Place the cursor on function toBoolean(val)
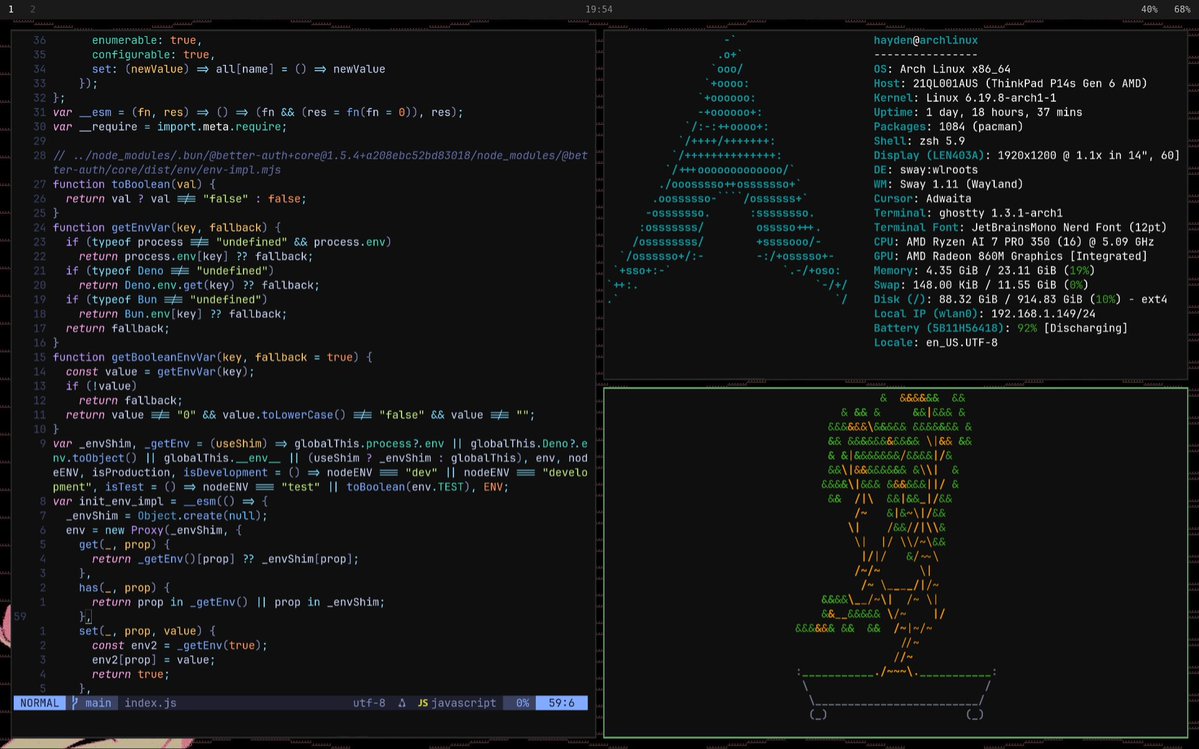 click(x=134, y=184)
